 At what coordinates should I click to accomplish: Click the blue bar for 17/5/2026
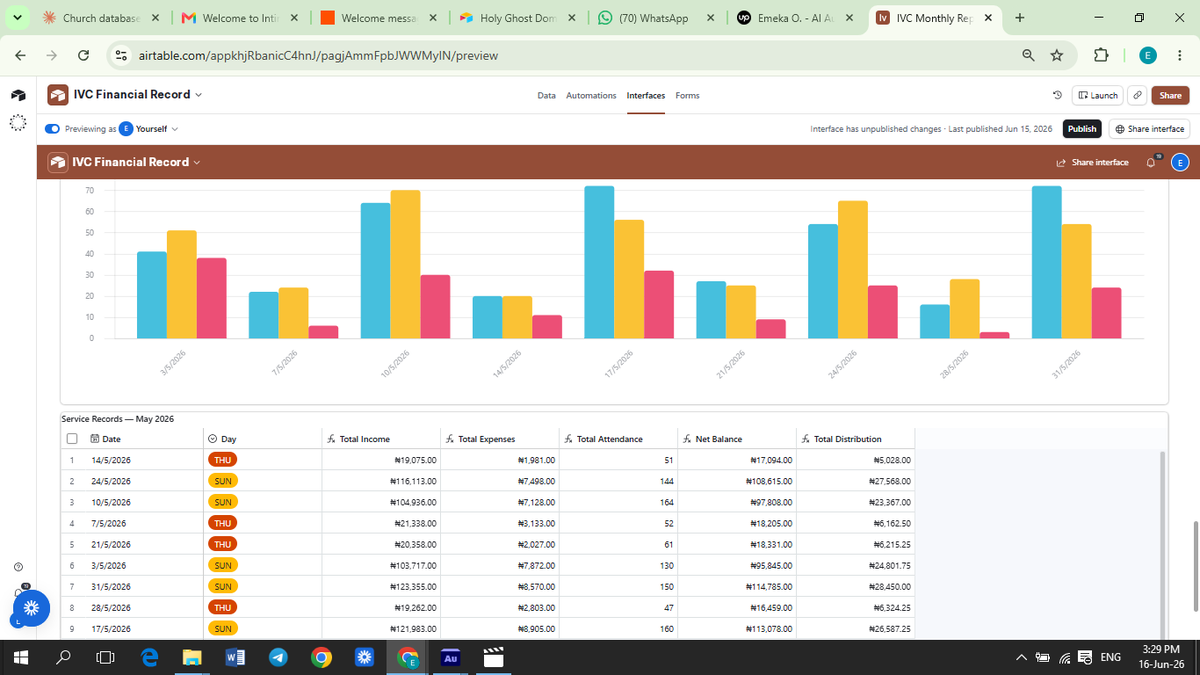point(599,262)
